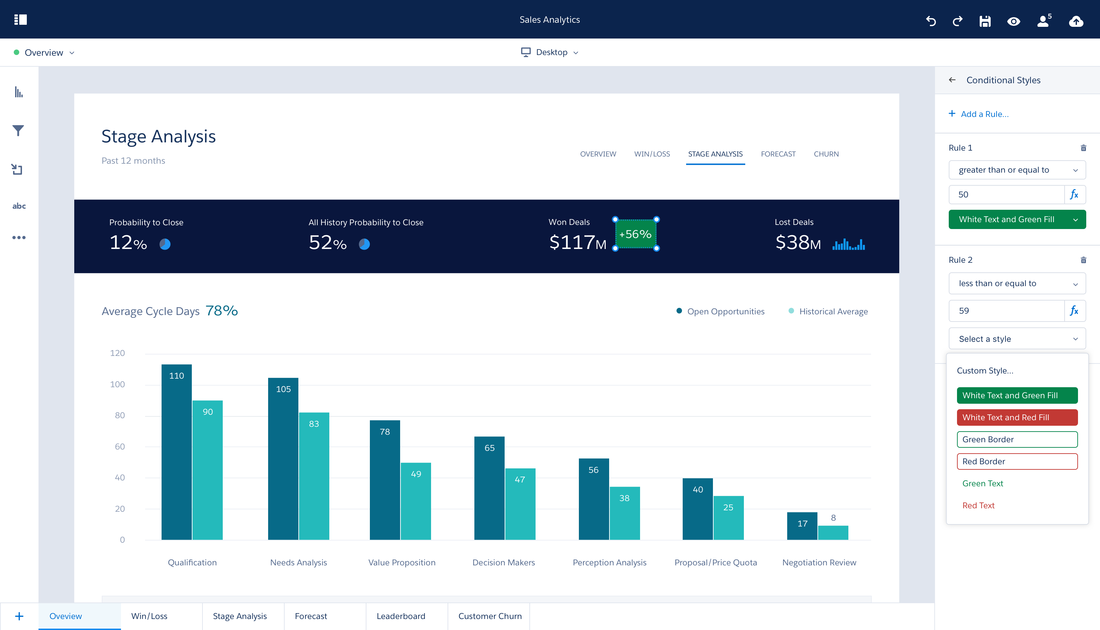Click Needs Analysis bar labeled 83

pyautogui.click(x=314, y=476)
